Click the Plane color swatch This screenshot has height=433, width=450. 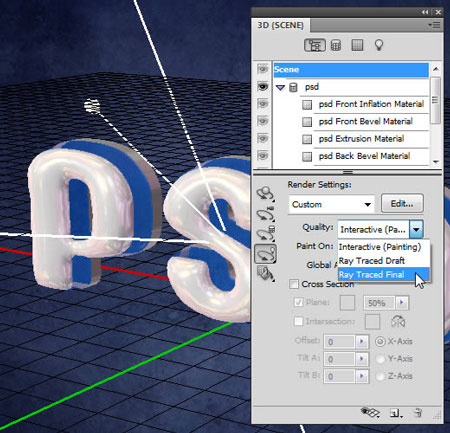point(347,303)
